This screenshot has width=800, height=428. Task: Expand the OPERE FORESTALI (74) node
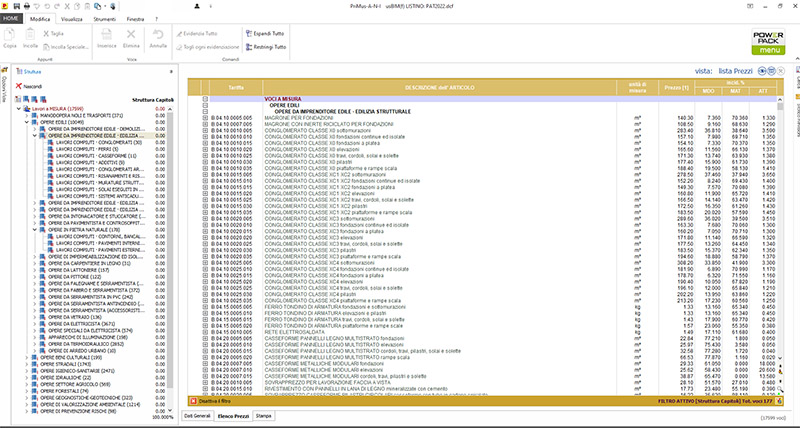pyautogui.click(x=27, y=391)
